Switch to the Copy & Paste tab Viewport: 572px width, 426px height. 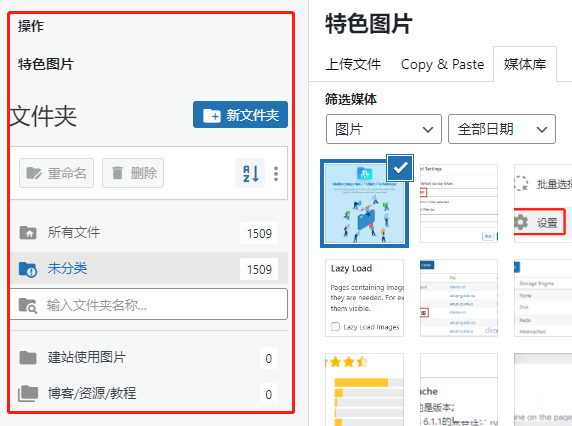click(442, 65)
